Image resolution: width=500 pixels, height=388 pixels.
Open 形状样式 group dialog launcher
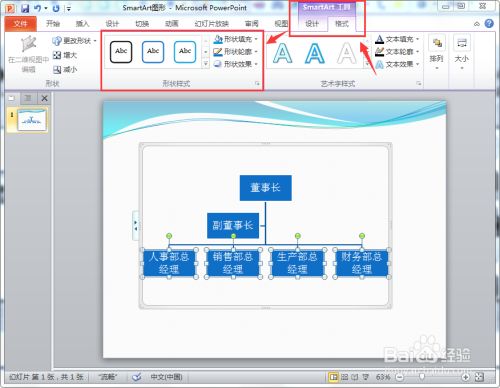click(257, 83)
